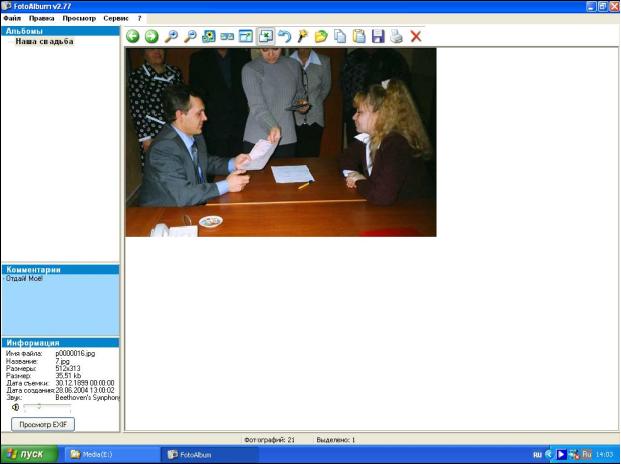Click the open folder icon
The height and width of the screenshot is (464, 621).
[321, 36]
